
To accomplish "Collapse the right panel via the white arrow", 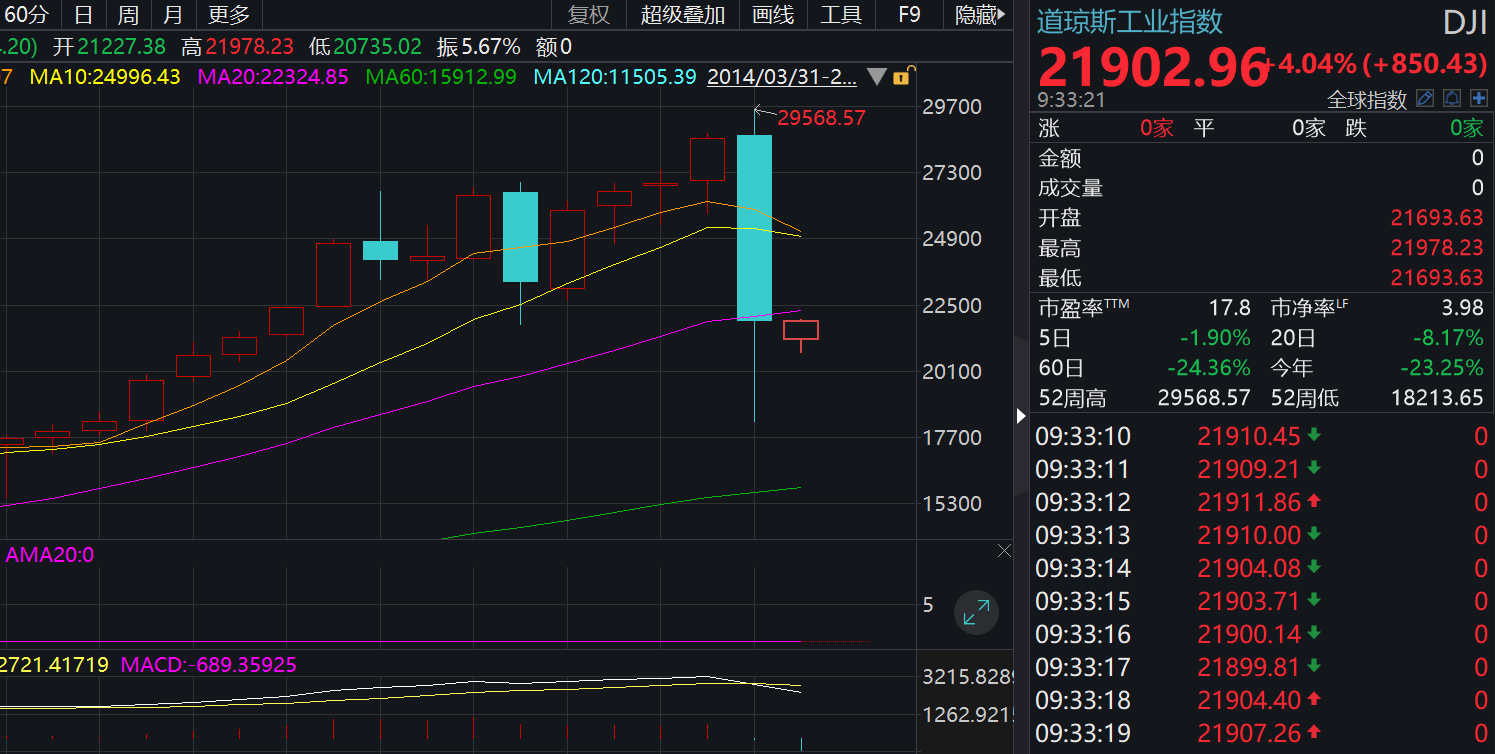I will pos(1021,415).
